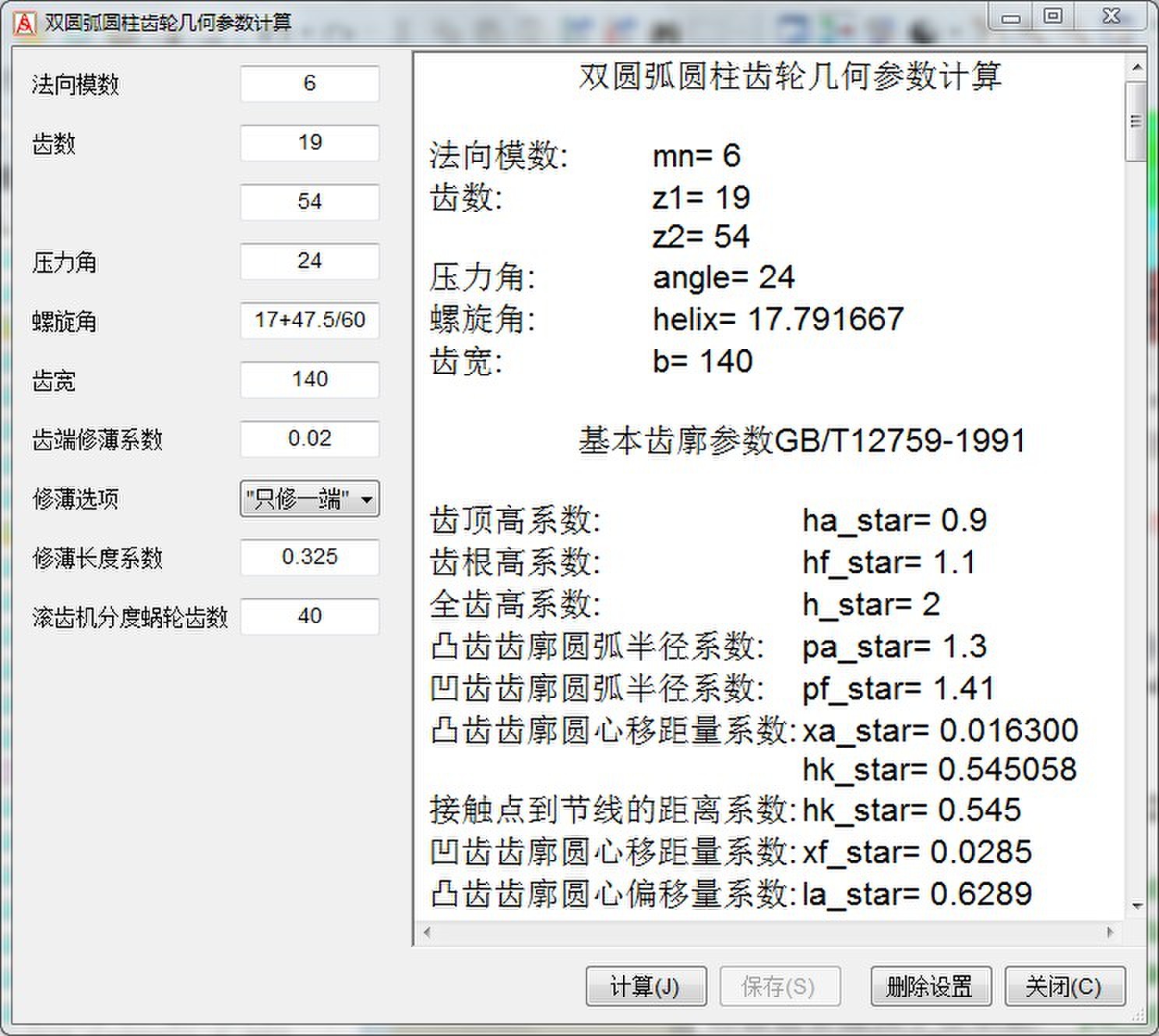The image size is (1159, 1036).
Task: Click the 齿宽 field showing 140
Action: coord(309,379)
